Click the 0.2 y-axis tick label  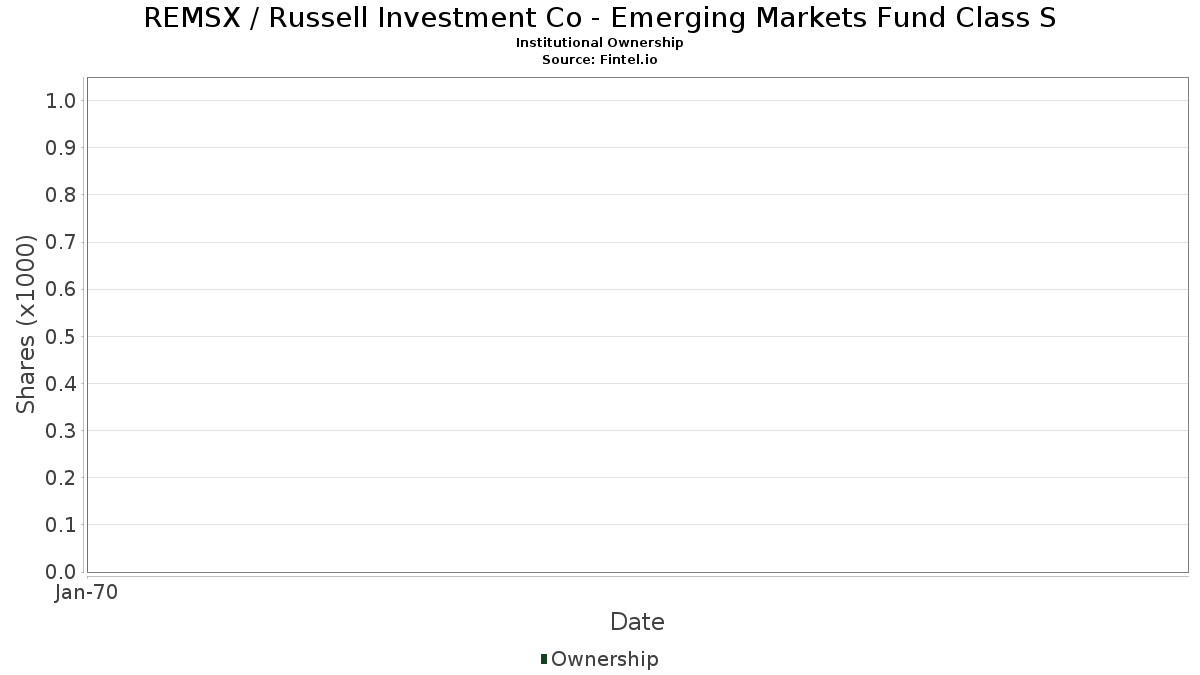61,478
